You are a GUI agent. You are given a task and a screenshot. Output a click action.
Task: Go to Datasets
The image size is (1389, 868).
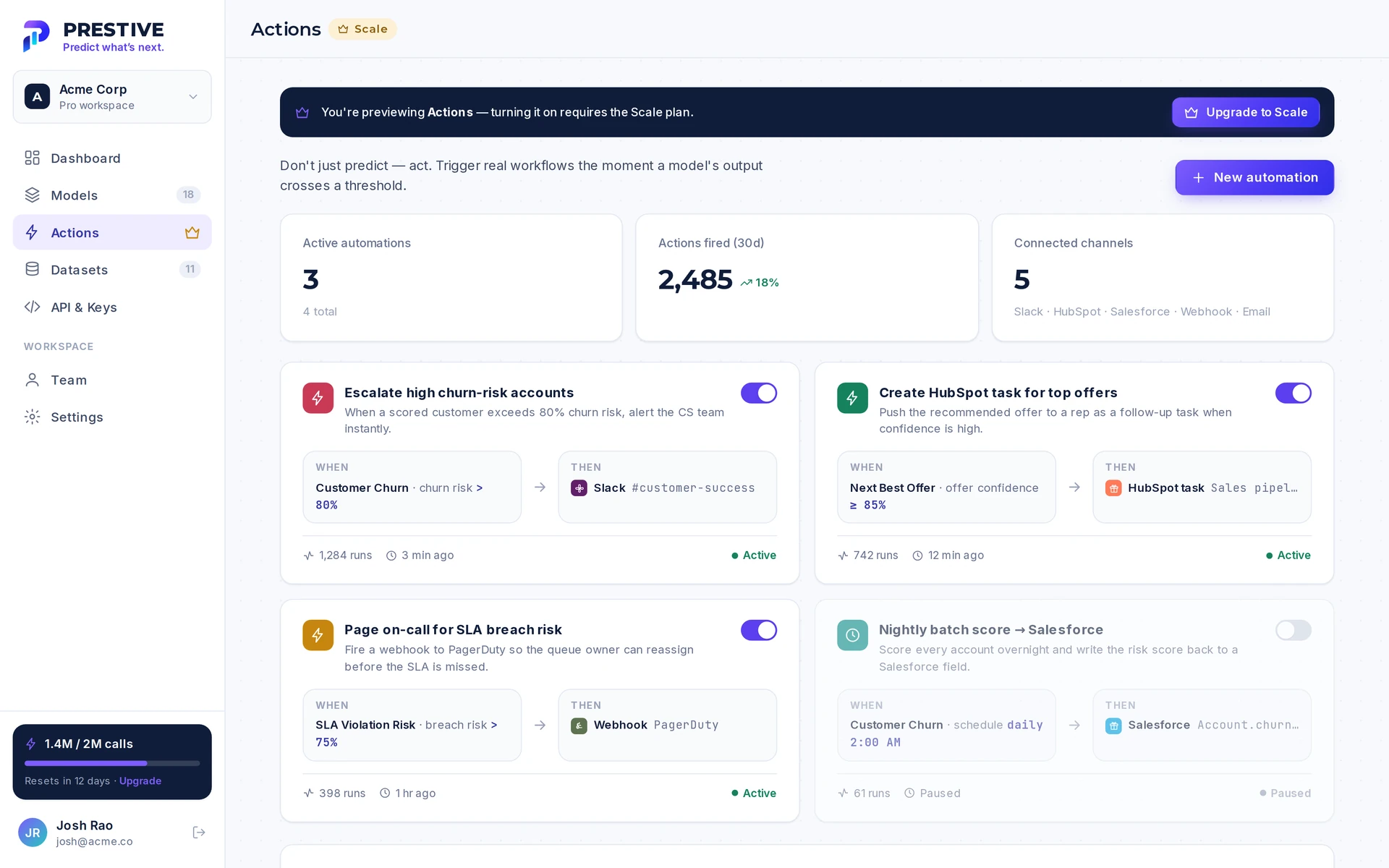pos(112,270)
